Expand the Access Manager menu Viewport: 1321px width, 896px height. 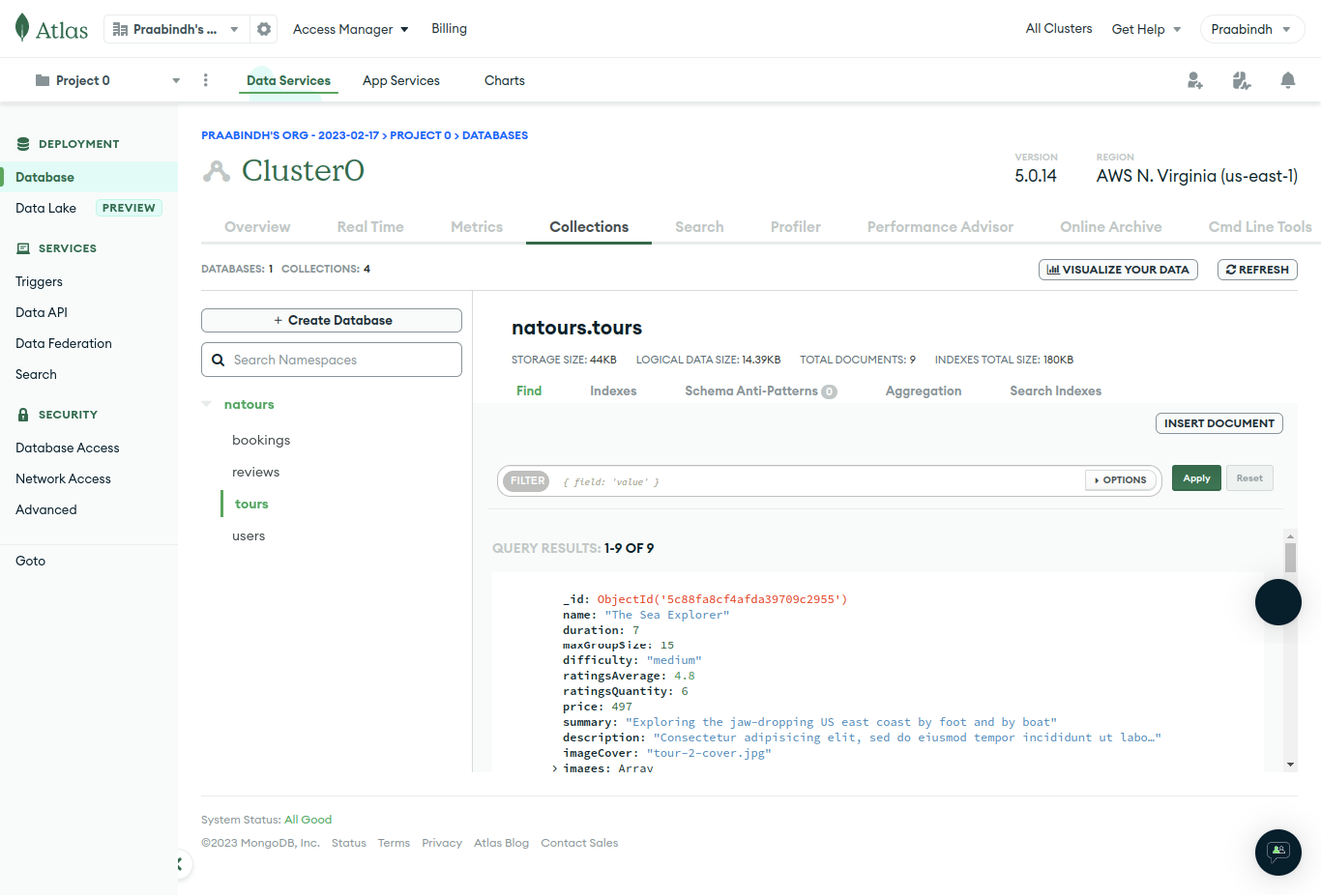[350, 29]
